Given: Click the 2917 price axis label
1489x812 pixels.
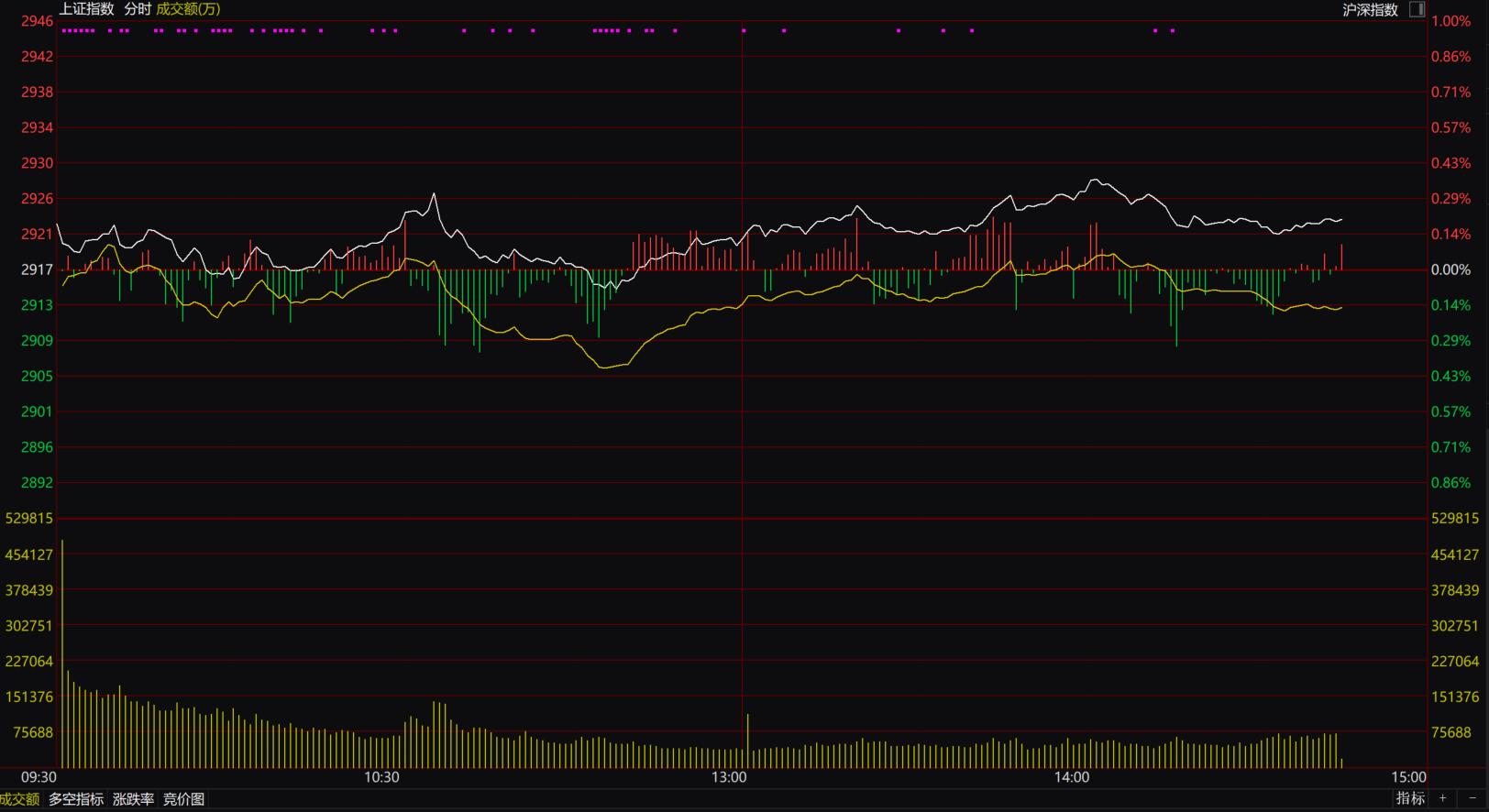Looking at the screenshot, I should coord(38,269).
